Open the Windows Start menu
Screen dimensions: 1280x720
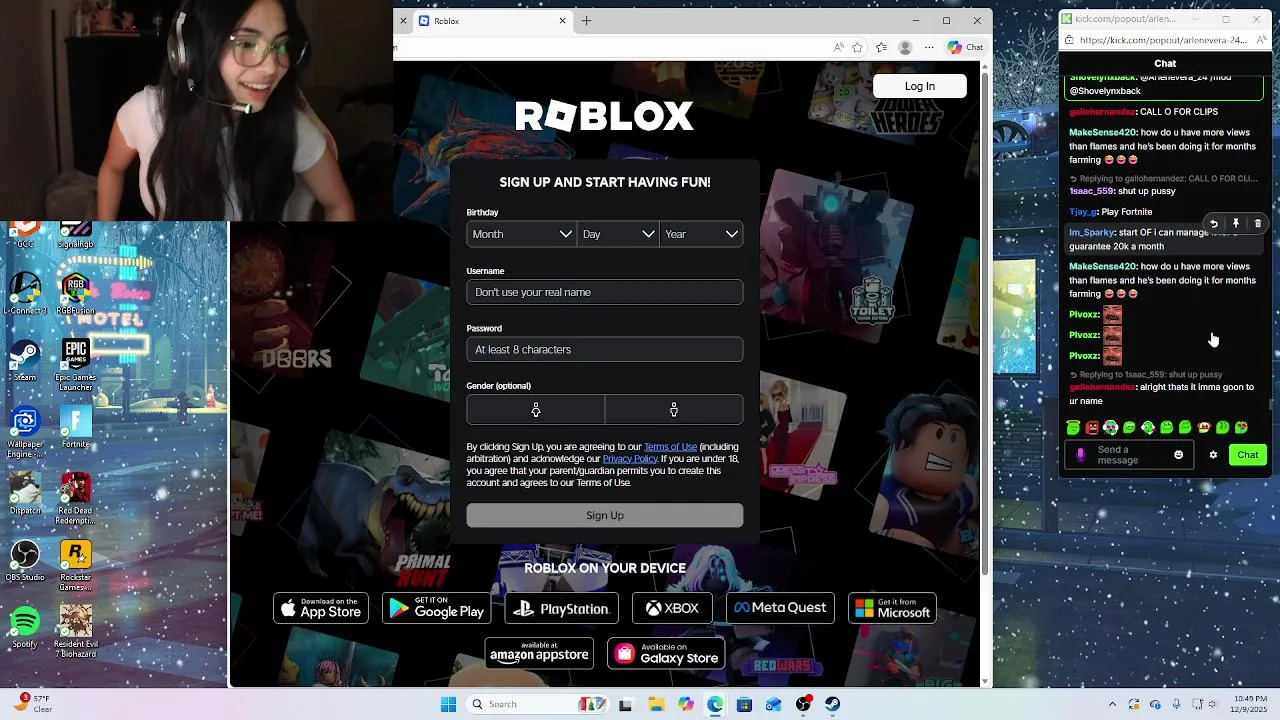pos(448,704)
